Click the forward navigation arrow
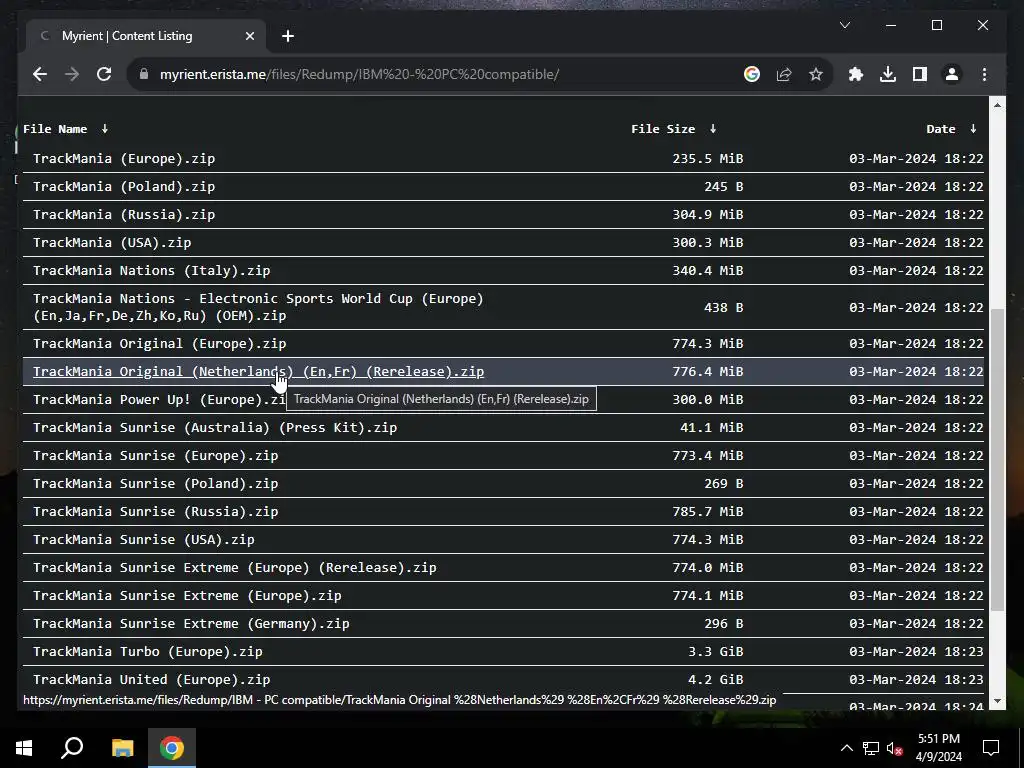Screen dimensions: 1024x768 (72, 74)
